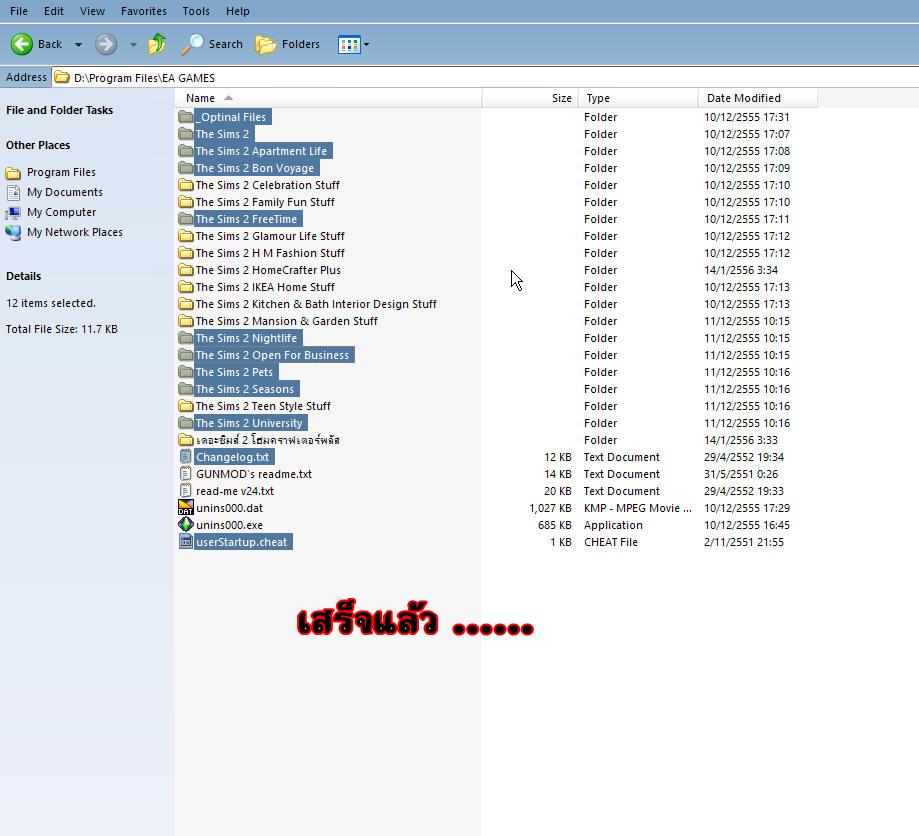The height and width of the screenshot is (836, 919).
Task: Select the Changelog.txt file icon
Action: [186, 457]
